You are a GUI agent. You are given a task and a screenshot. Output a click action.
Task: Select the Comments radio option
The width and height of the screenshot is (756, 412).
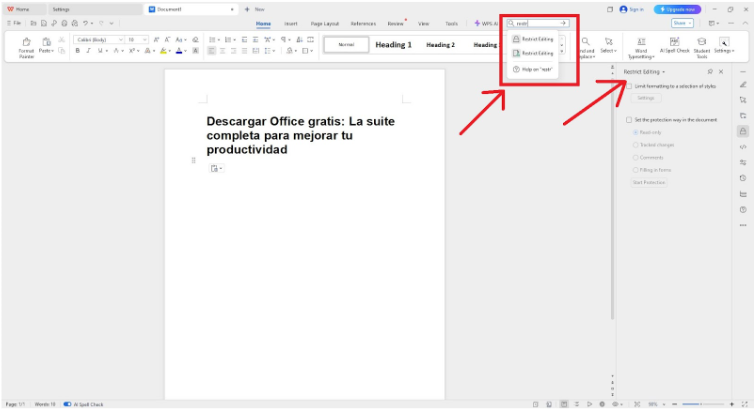pyautogui.click(x=635, y=158)
